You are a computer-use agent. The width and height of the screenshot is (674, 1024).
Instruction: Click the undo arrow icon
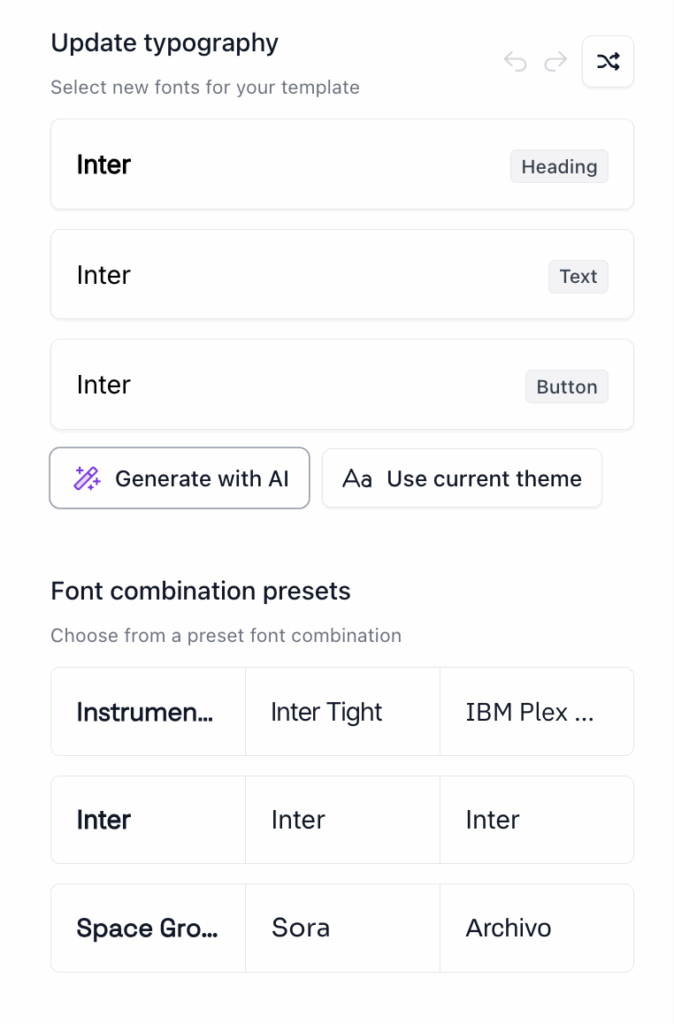pos(515,61)
